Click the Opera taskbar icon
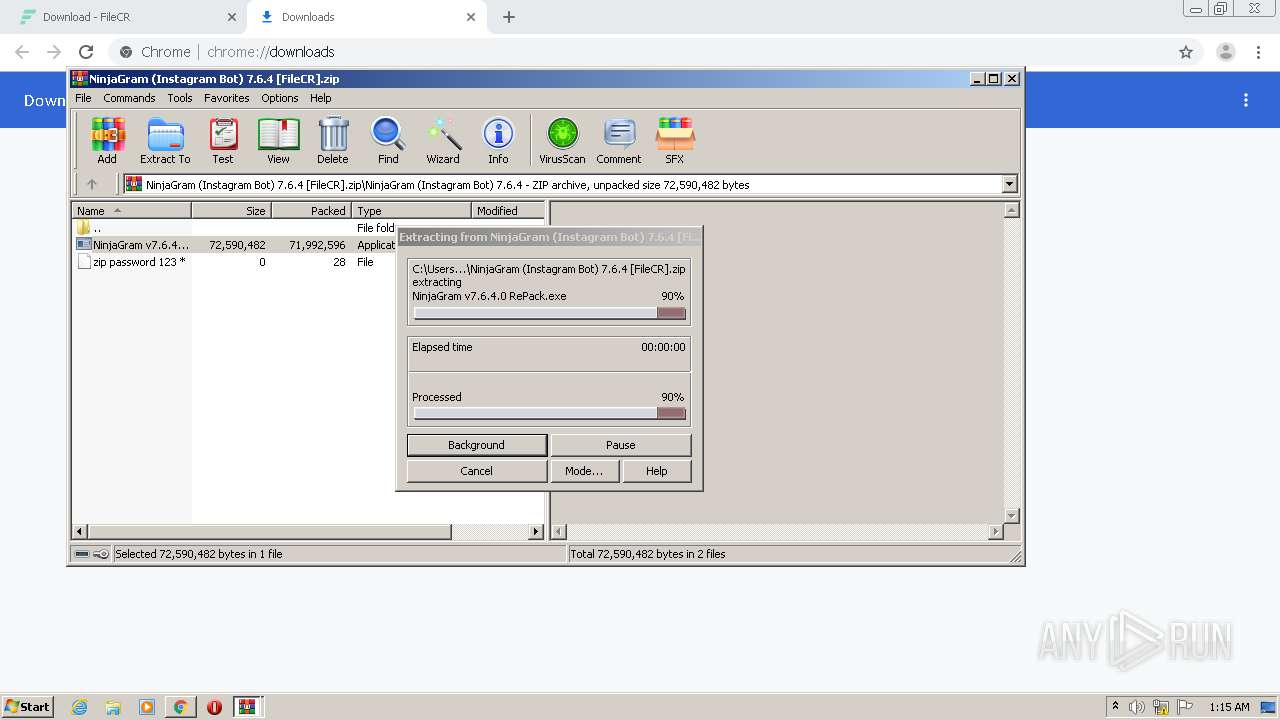 click(x=214, y=707)
